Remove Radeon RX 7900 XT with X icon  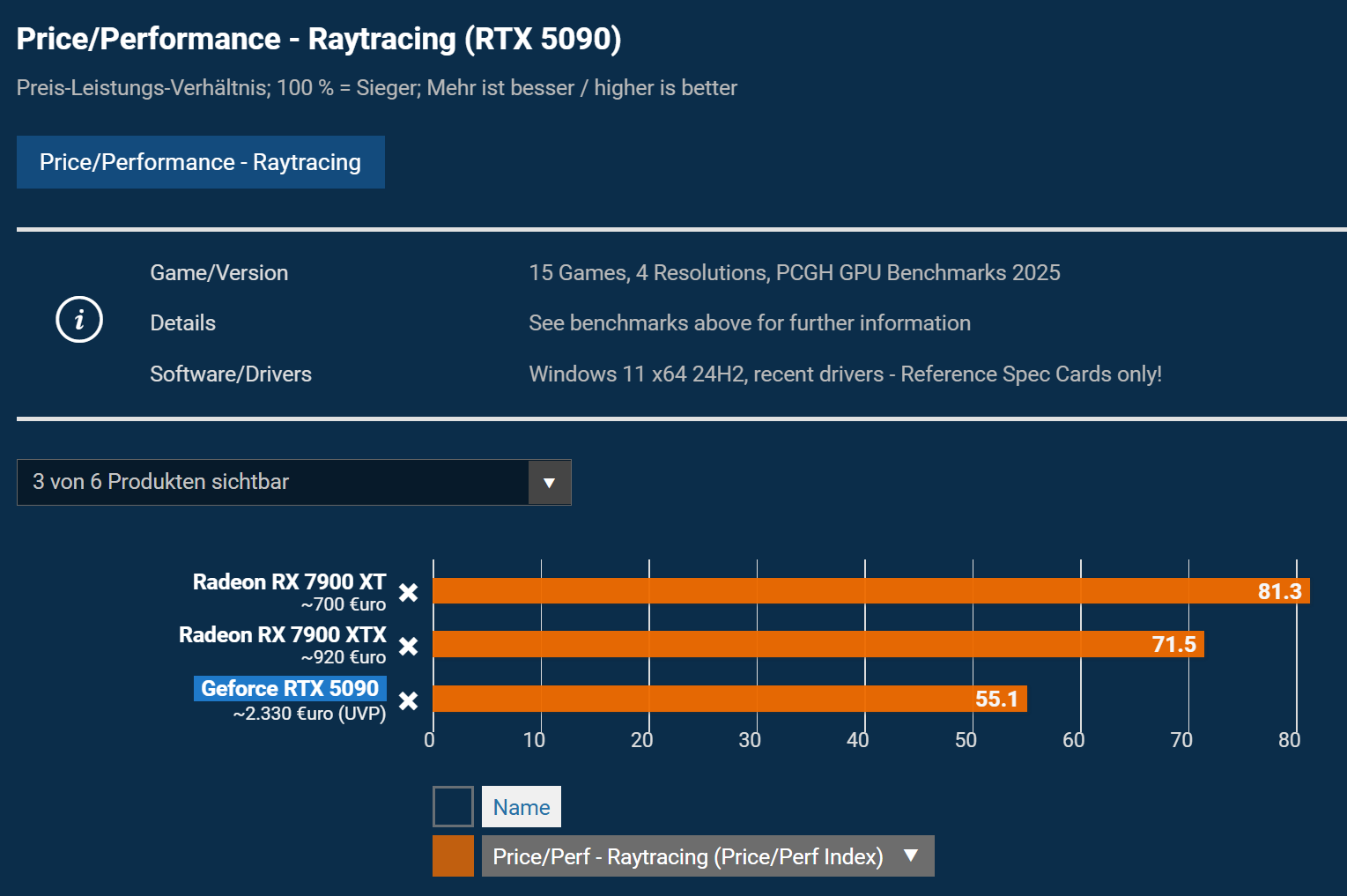[x=408, y=592]
